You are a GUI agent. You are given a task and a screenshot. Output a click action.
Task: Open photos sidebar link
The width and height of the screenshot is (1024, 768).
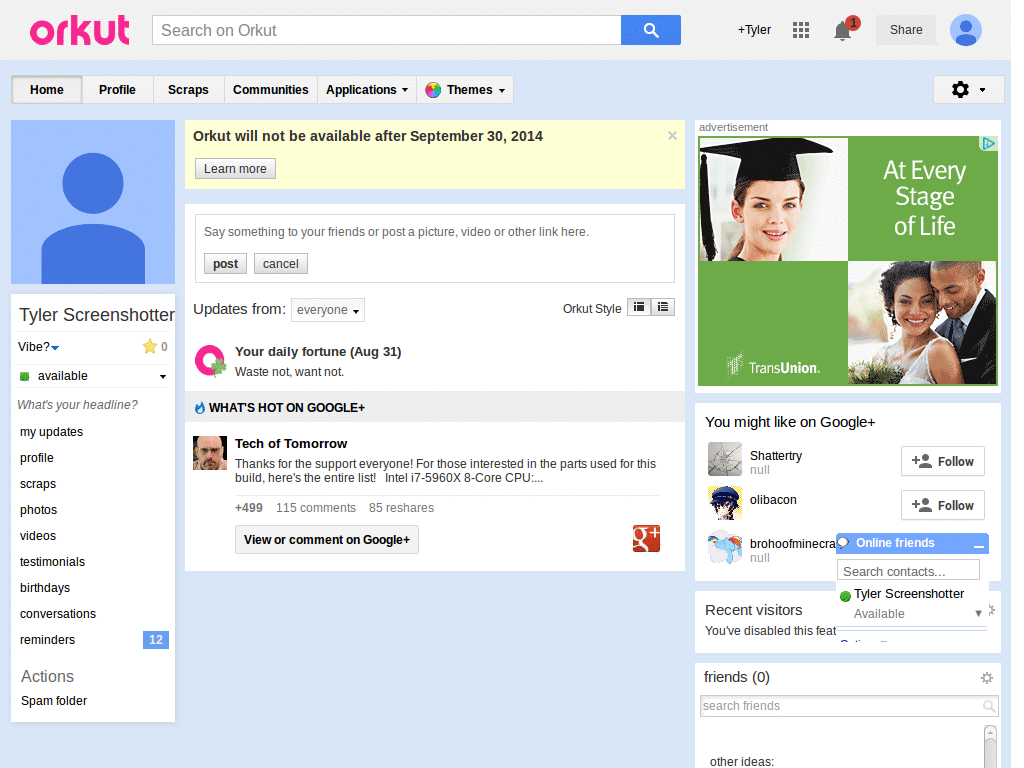39,510
